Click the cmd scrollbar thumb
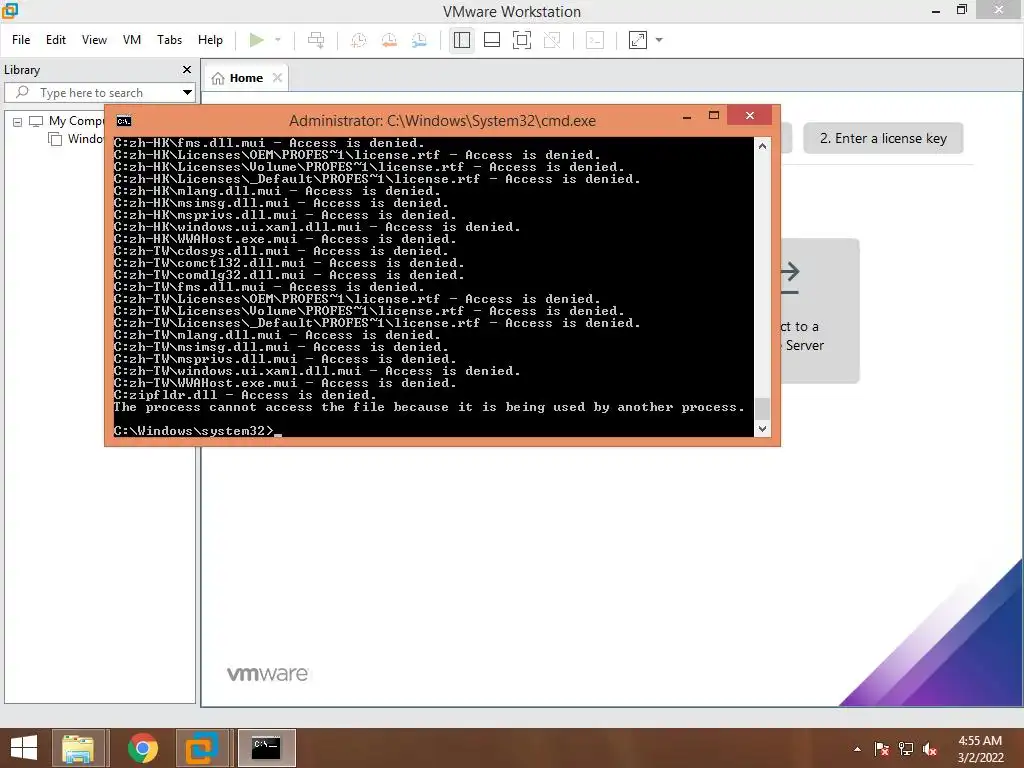 [x=762, y=409]
